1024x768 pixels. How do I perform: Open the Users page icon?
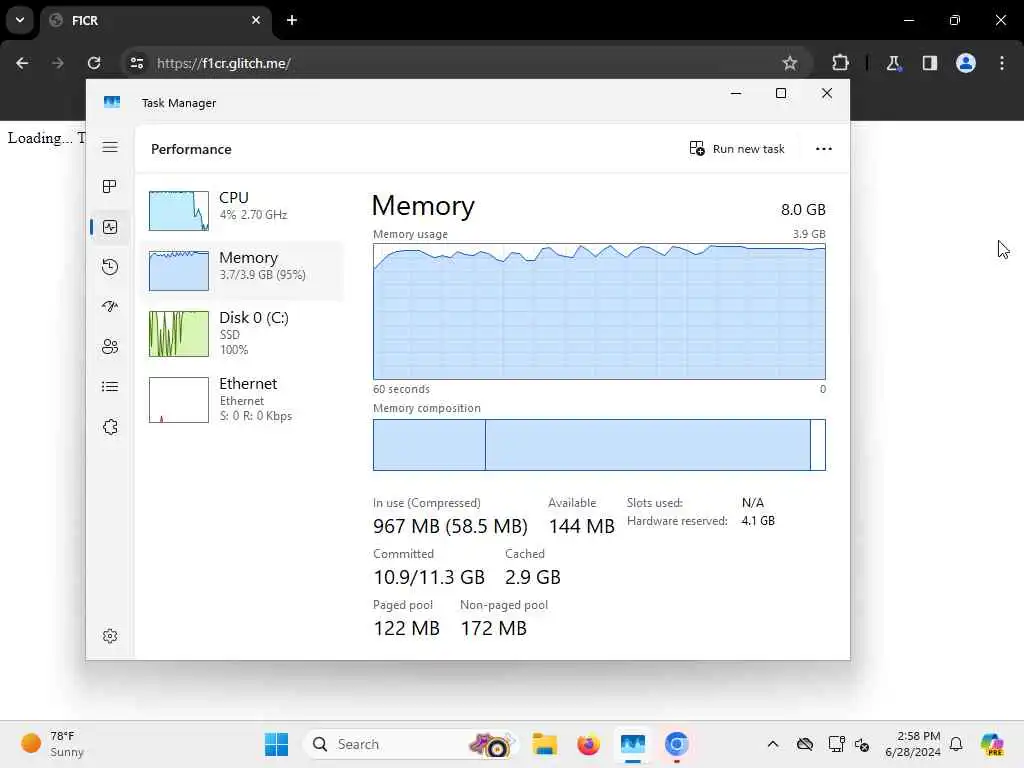[110, 347]
